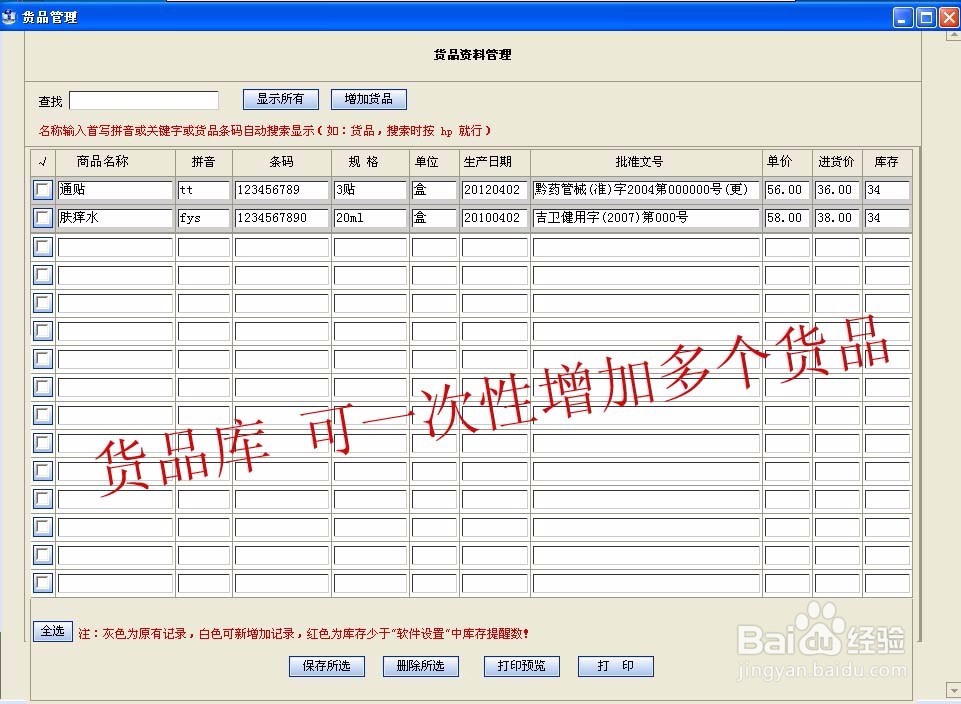The image size is (961, 704).
Task: Click the 打印预览 button
Action: coord(522,666)
